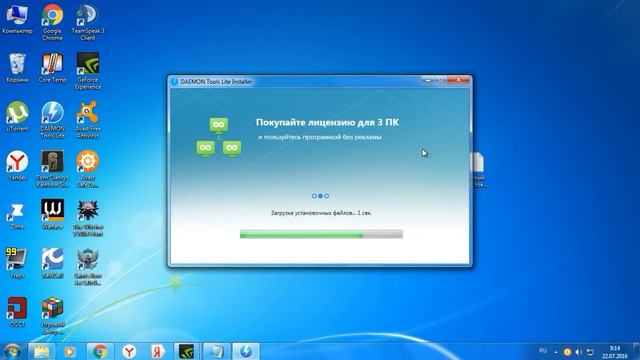The image size is (640, 360).
Task: Select Avast Free Antivirus desktop icon
Action: point(88,120)
